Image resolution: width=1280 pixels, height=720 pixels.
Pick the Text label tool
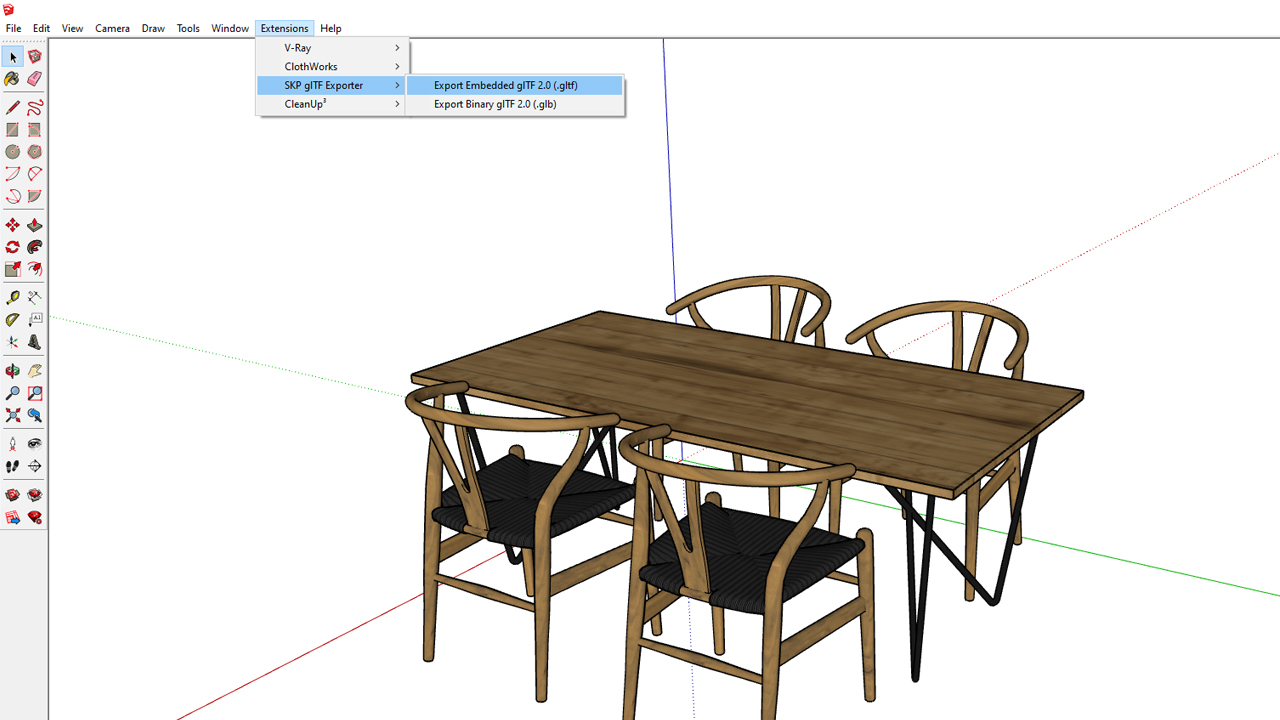click(x=35, y=320)
